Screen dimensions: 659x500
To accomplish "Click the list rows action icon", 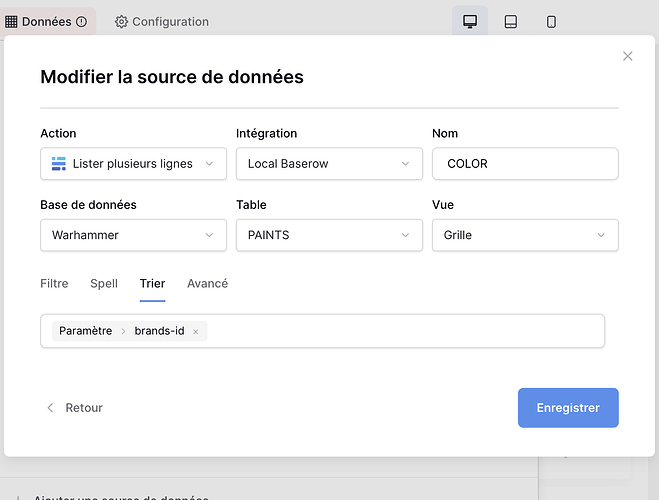I will (59, 164).
